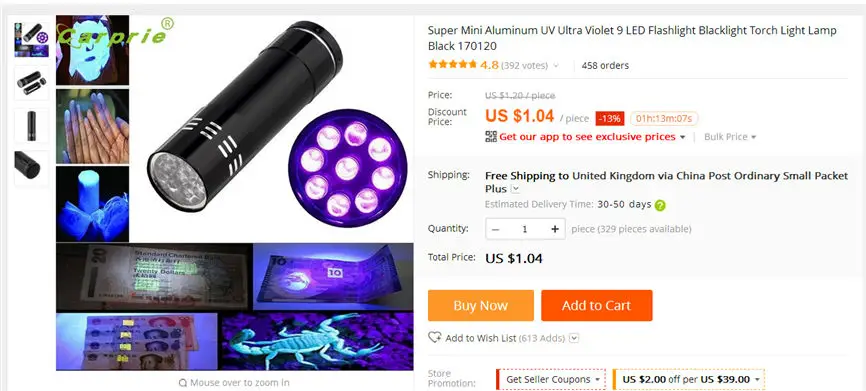Decrease quantity with the minus button
Viewport: 866px width, 391px height.
495,229
